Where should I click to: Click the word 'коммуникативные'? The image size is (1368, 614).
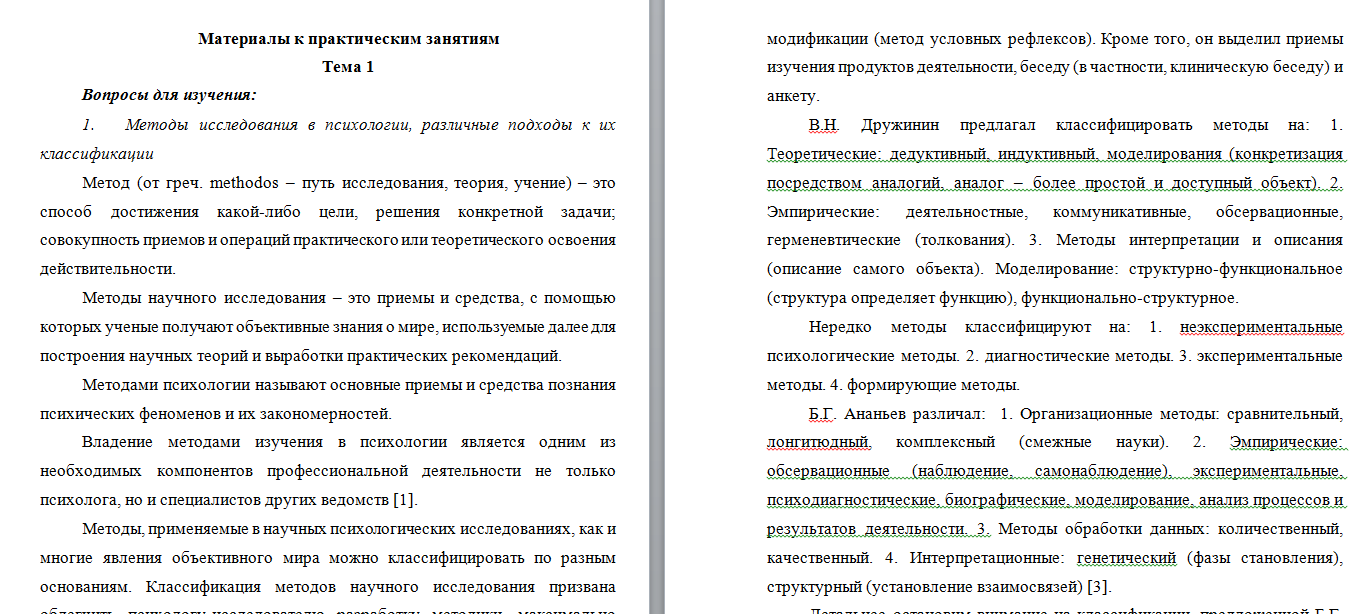pos(1122,213)
